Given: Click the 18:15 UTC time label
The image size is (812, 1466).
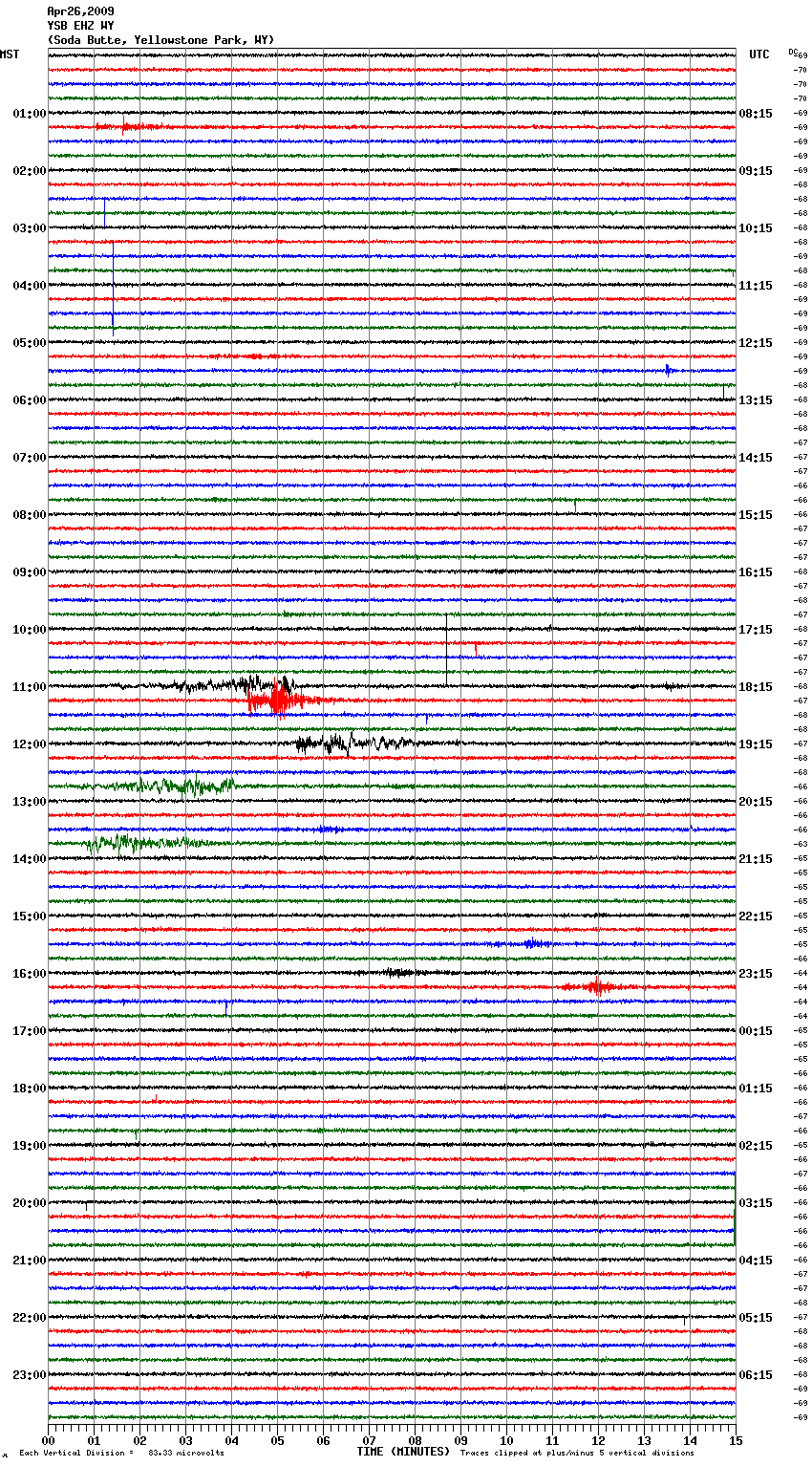Looking at the screenshot, I should click(756, 687).
